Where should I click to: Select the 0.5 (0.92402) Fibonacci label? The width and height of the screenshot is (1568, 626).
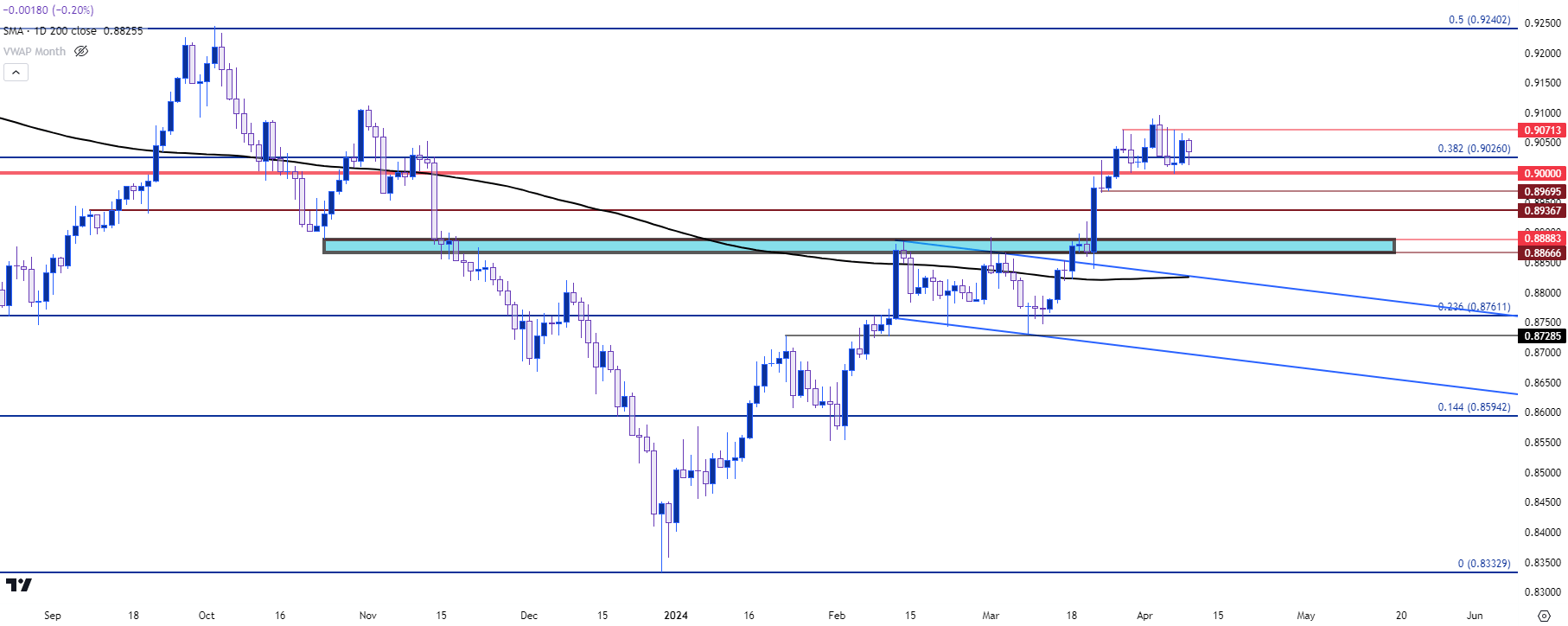[1480, 20]
